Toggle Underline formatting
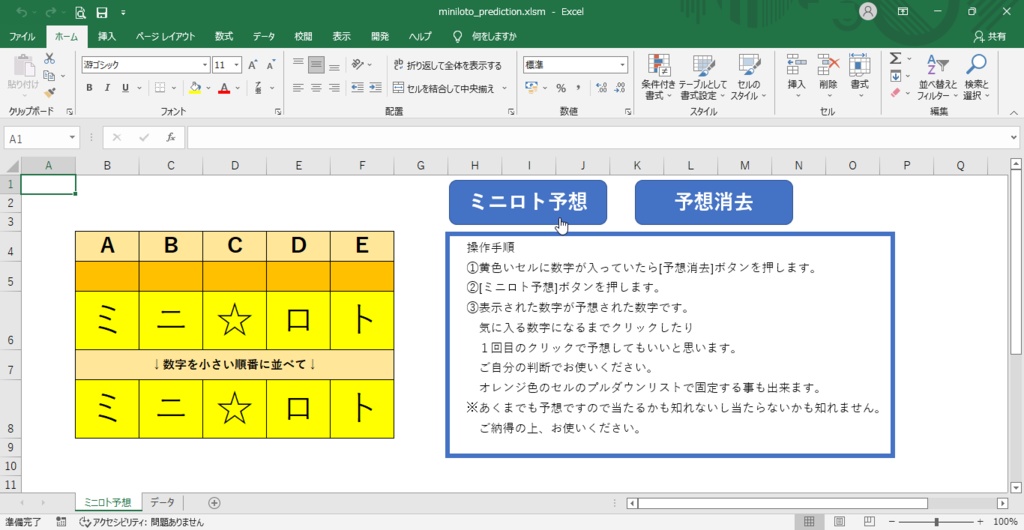The width and height of the screenshot is (1024, 530). [123, 87]
